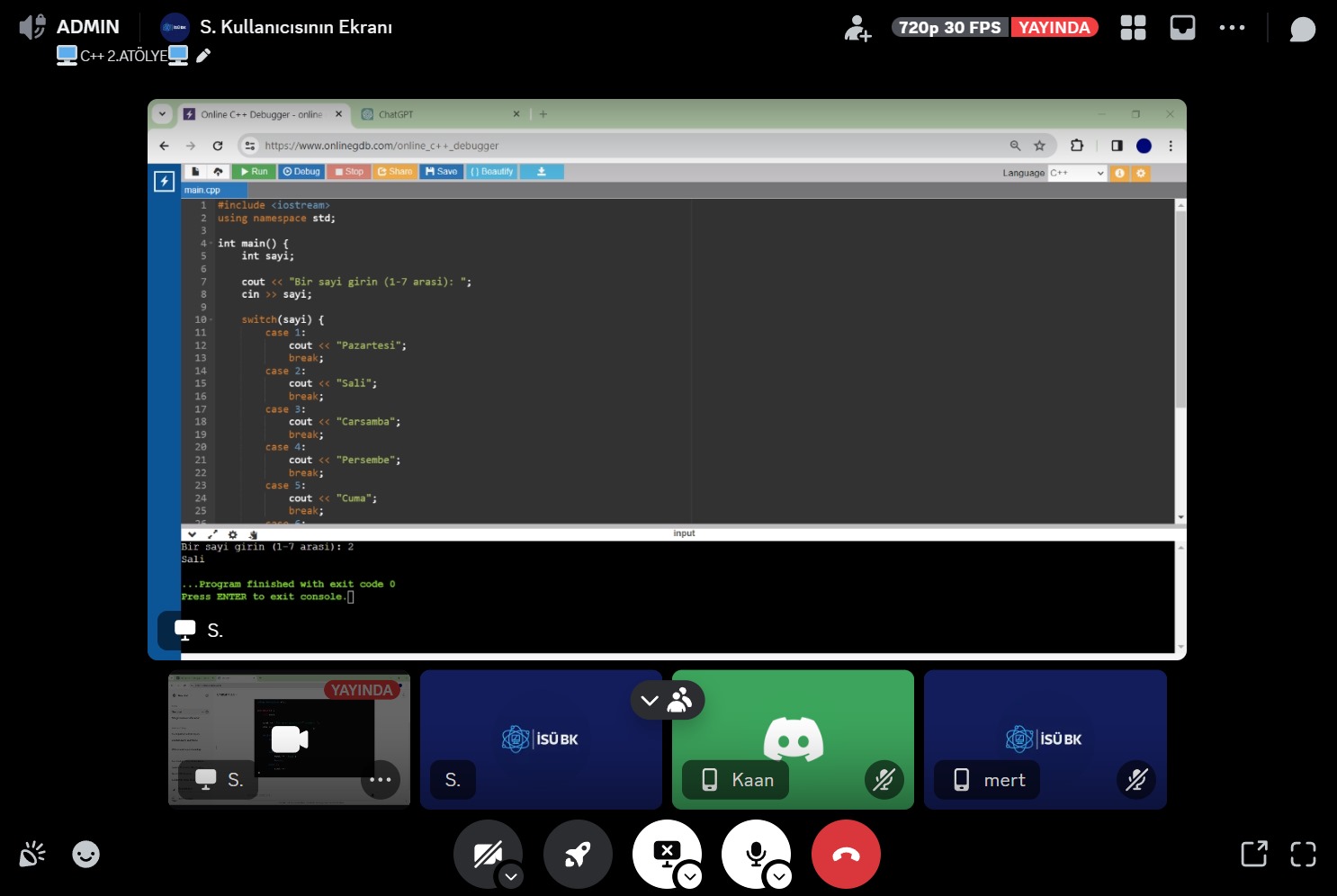Viewport: 1337px width, 896px height.
Task: Open the emoji reaction picker
Action: [x=86, y=854]
